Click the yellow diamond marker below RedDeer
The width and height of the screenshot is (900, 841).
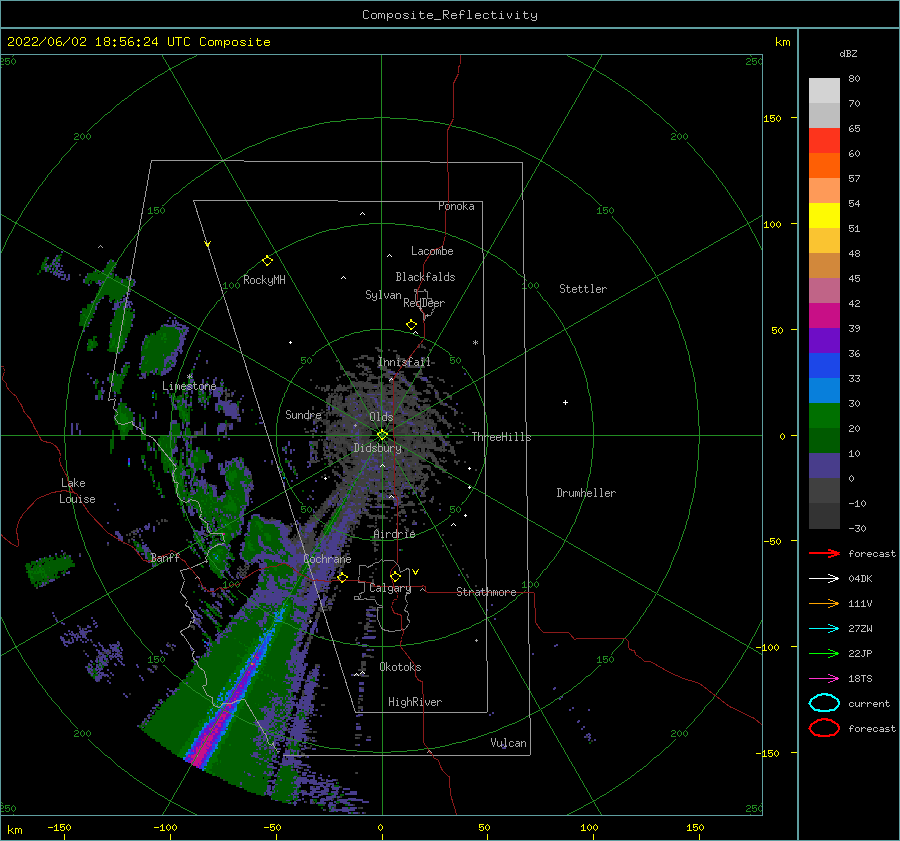tap(411, 325)
